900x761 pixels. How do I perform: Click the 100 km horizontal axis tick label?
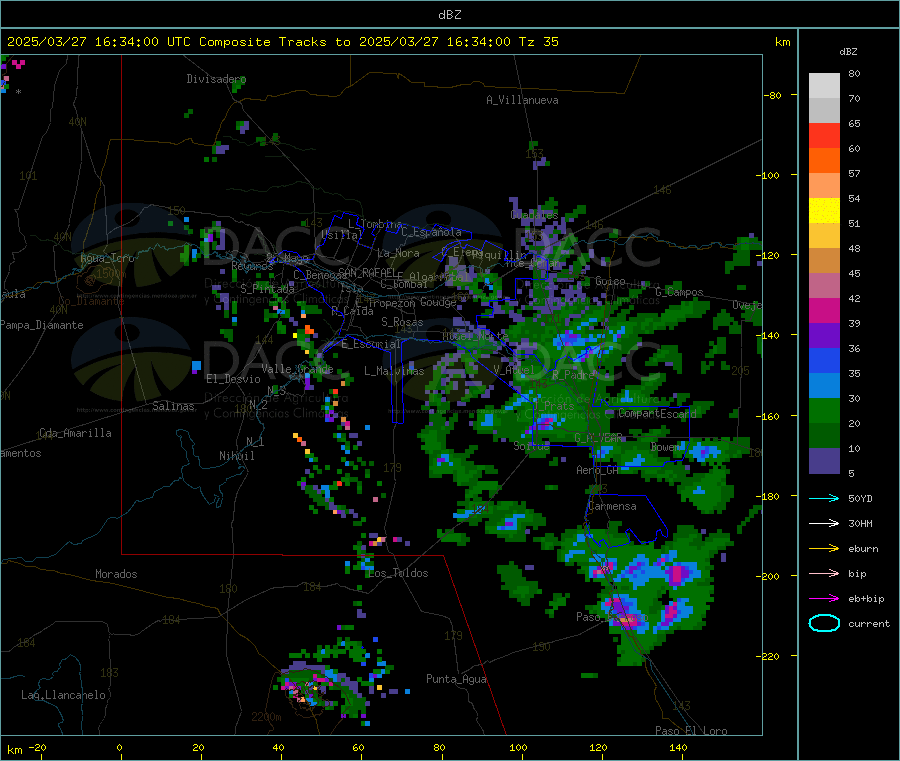[x=518, y=747]
